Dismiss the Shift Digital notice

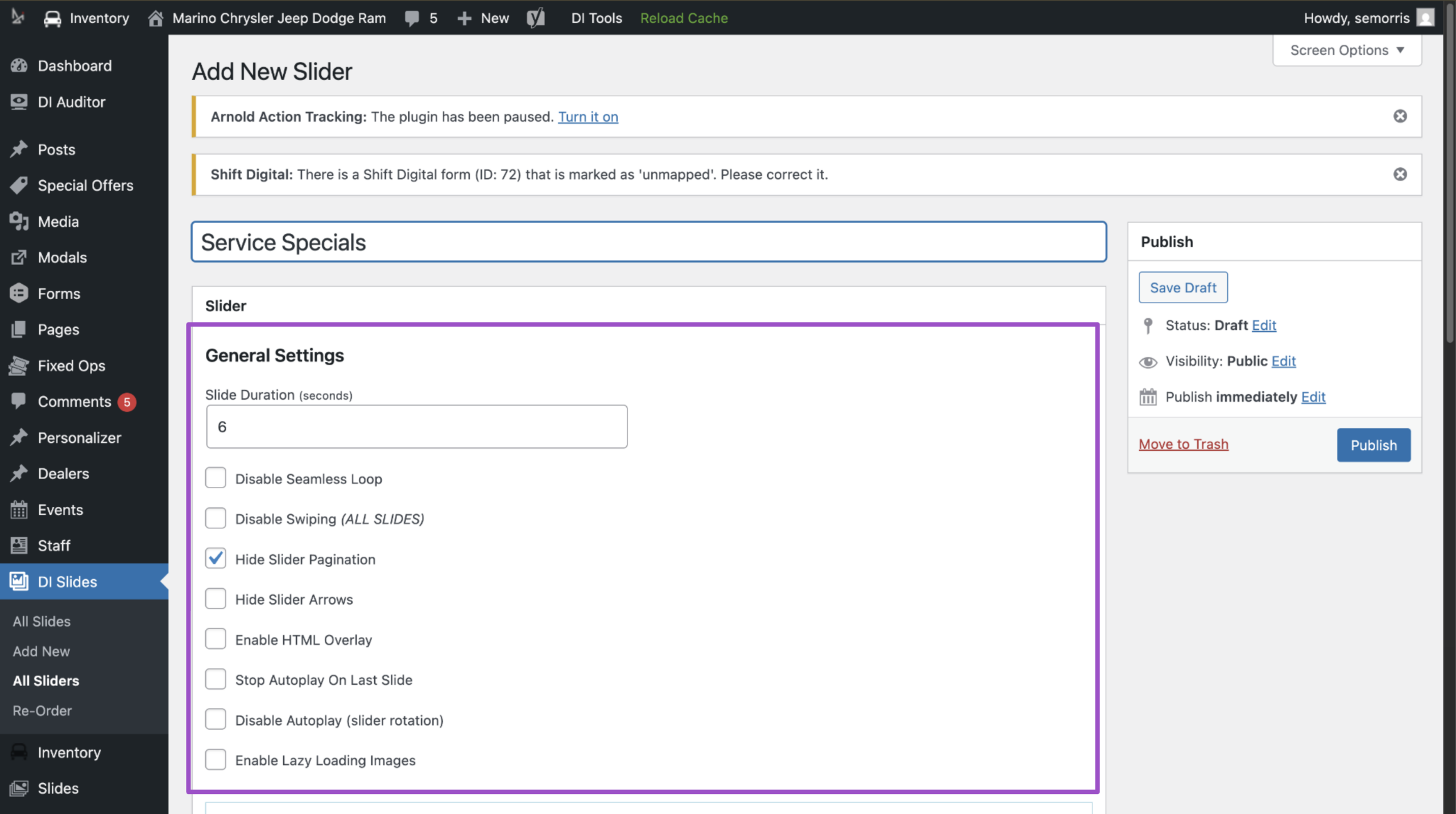click(x=1400, y=174)
